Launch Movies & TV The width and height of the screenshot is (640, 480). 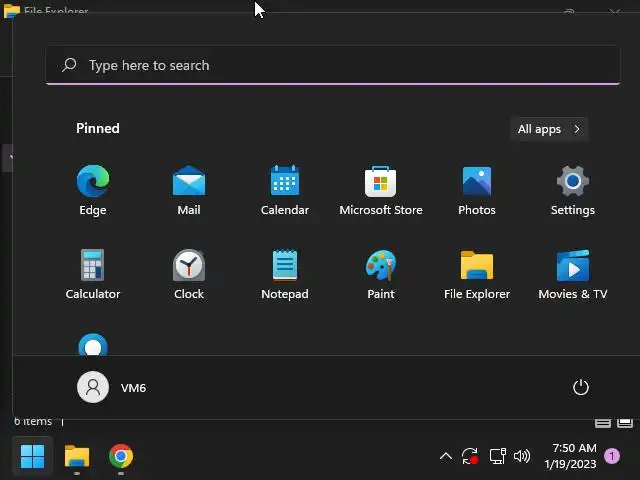(x=573, y=274)
